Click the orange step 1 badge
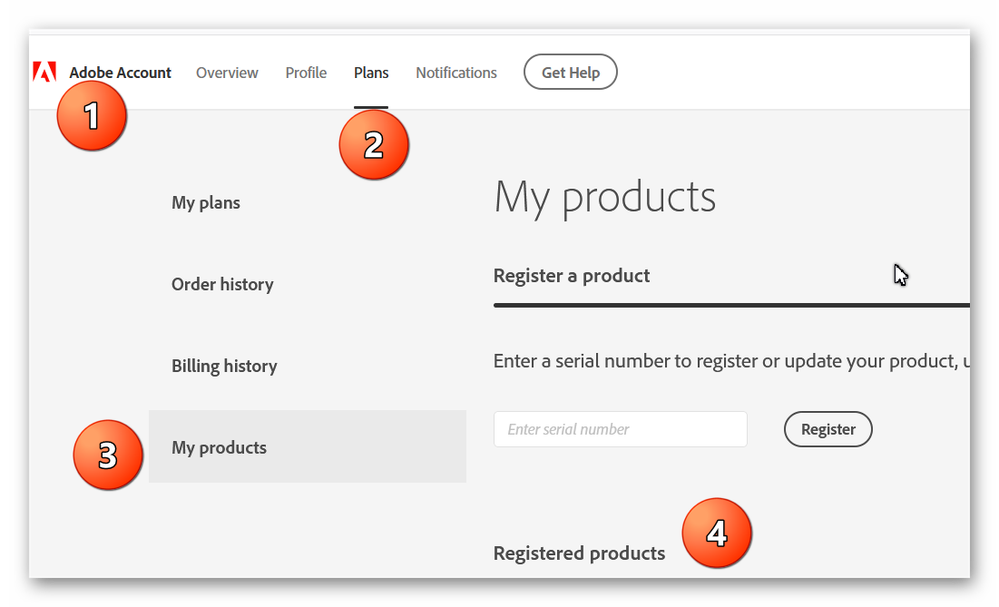This screenshot has width=999, height=607. click(91, 116)
